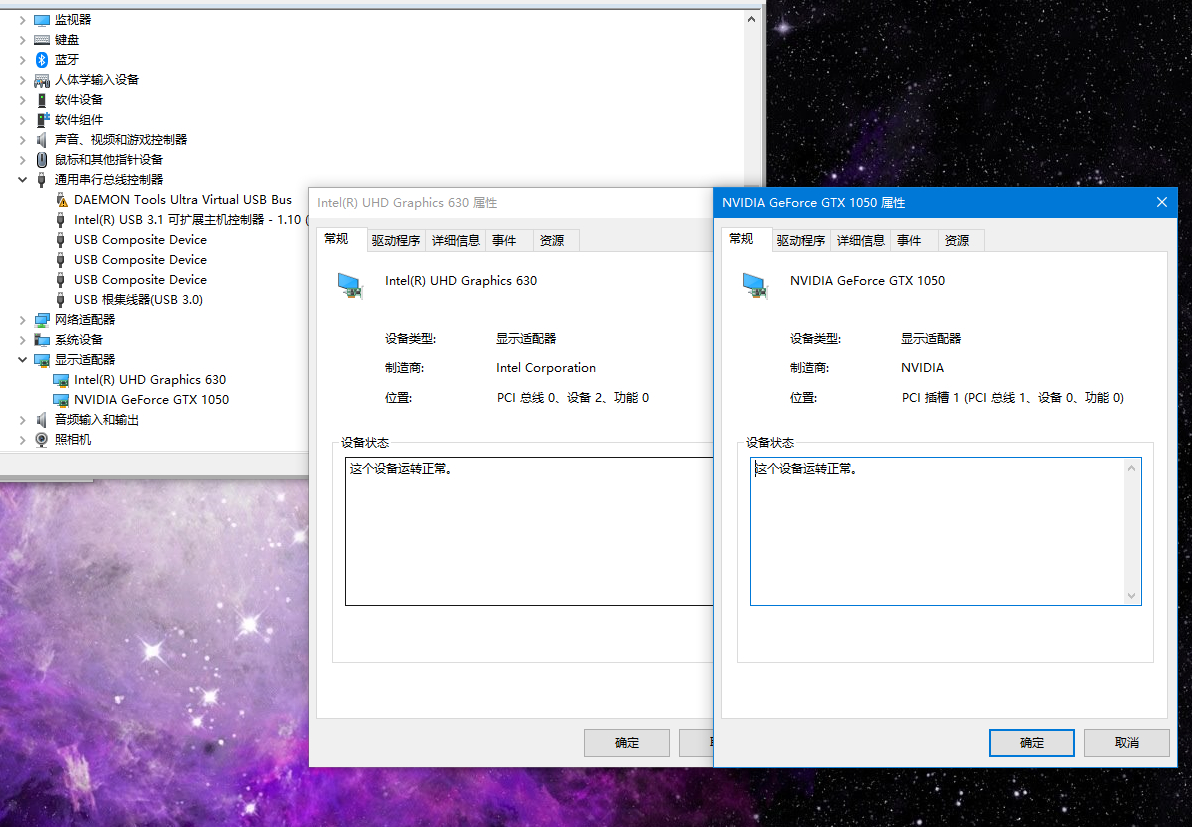Image resolution: width=1192 pixels, height=827 pixels.
Task: Click the large device icon in the NVIDIA GTX 1050 dialog
Action: pyautogui.click(x=756, y=286)
